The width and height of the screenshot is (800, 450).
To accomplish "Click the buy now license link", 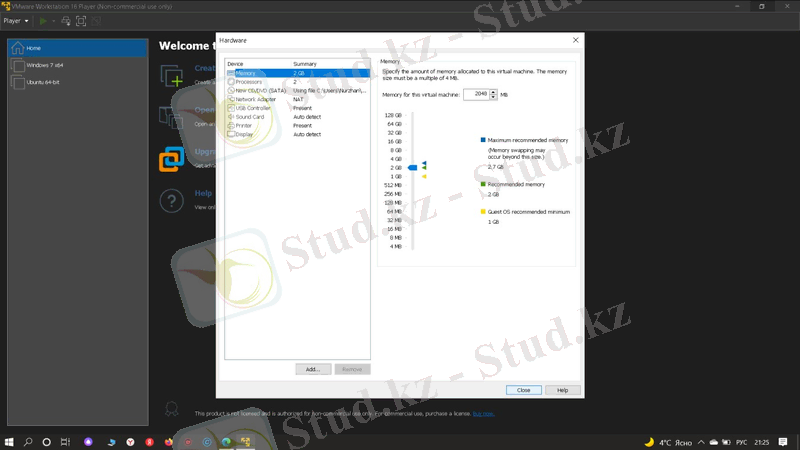I will pyautogui.click(x=483, y=414).
